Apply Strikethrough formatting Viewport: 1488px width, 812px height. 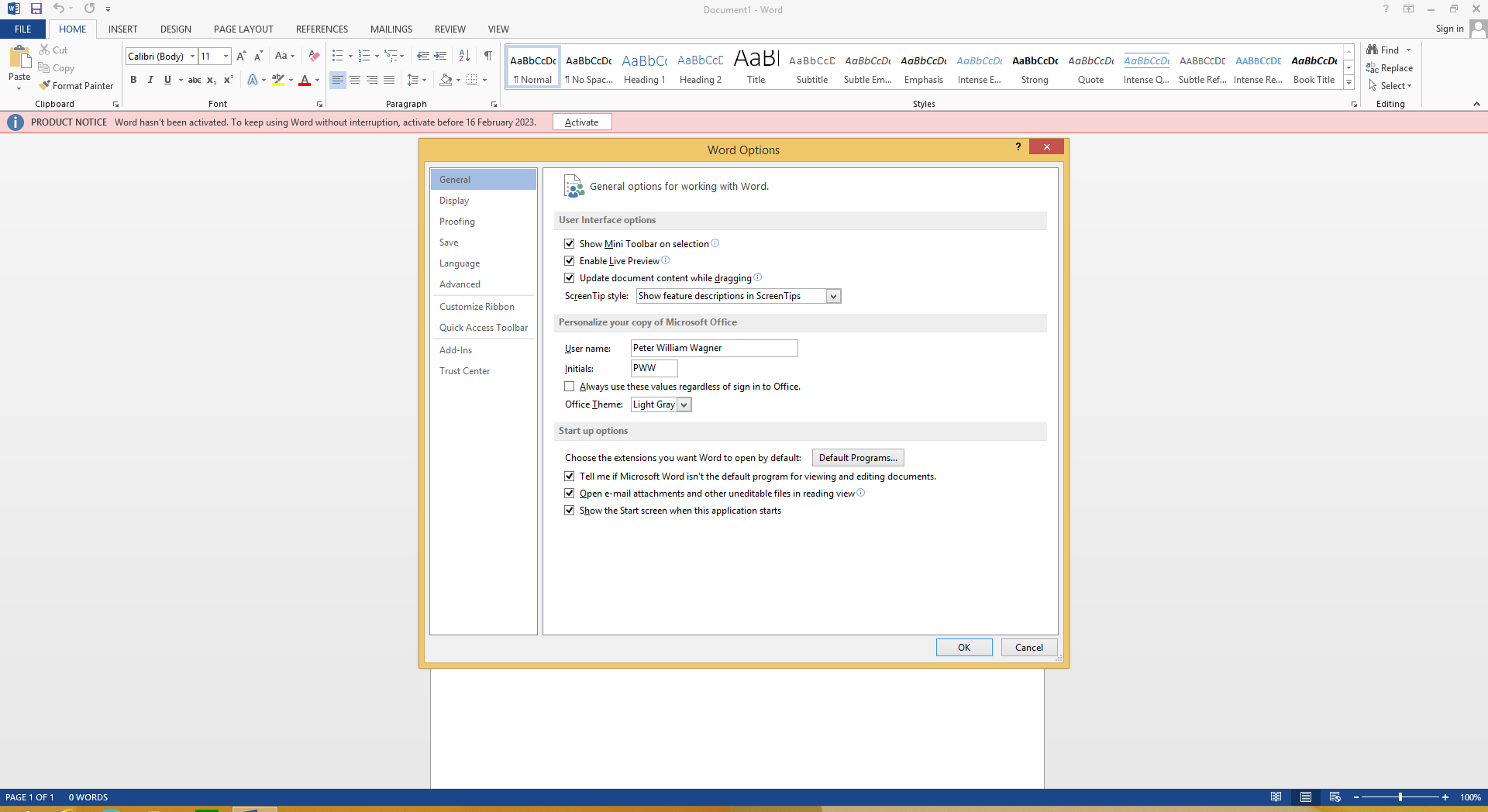tap(195, 80)
